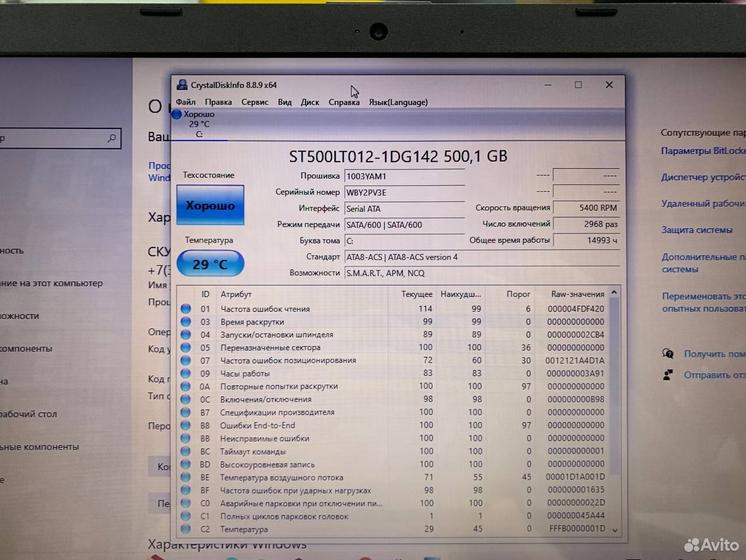Image resolution: width=746 pixels, height=560 pixels.
Task: Open the Файл menu
Action: point(186,102)
